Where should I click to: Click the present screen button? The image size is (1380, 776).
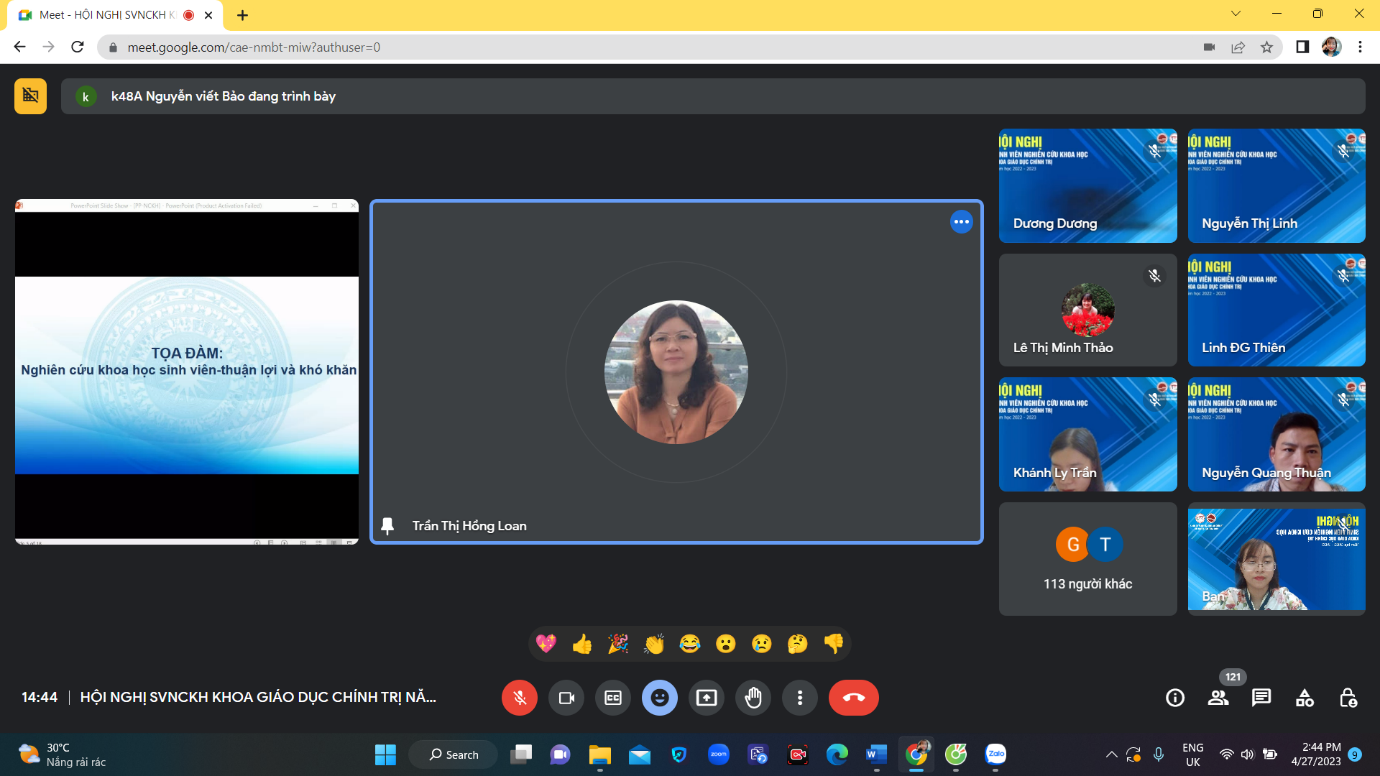(707, 698)
